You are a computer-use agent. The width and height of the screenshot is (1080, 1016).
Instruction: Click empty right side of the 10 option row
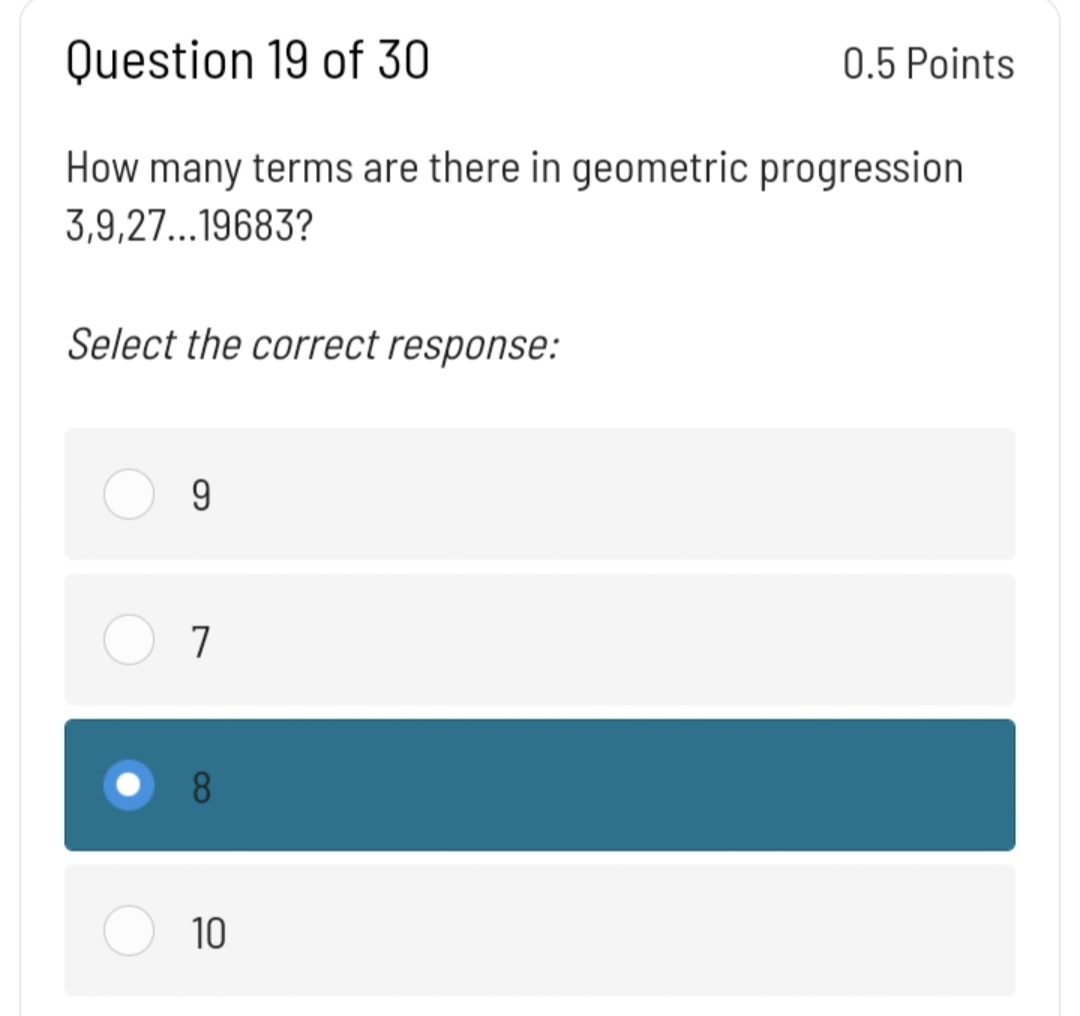tap(800, 931)
